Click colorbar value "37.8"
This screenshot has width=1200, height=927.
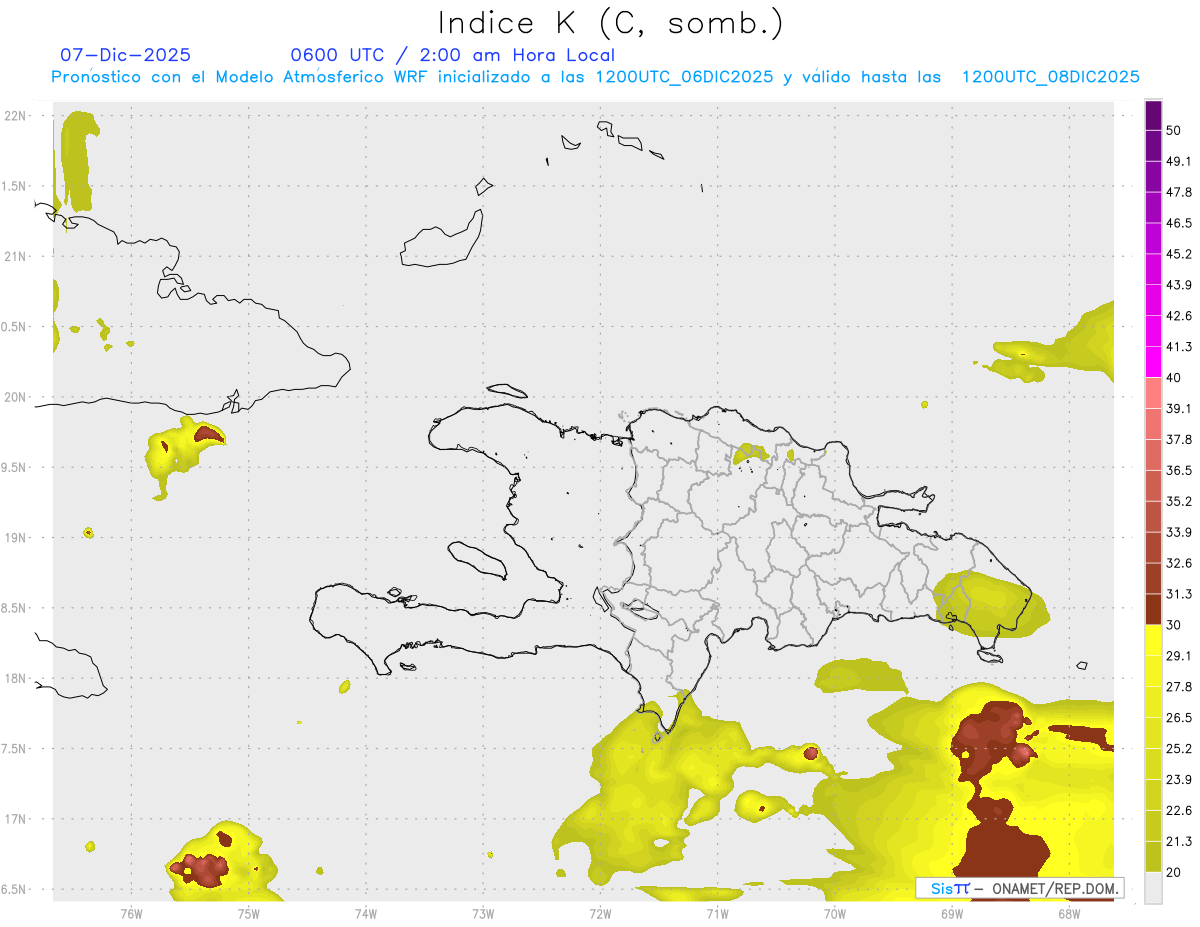(1180, 440)
